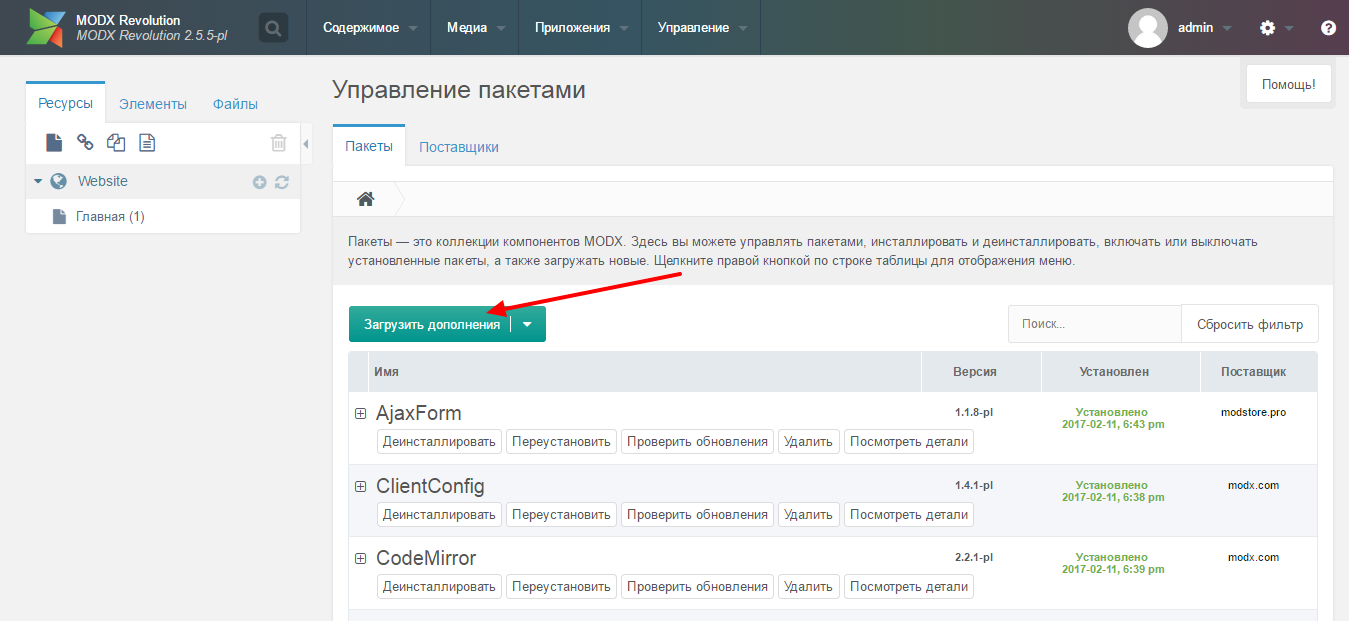1349x621 pixels.
Task: Collapse the left tree panel arrow
Action: click(x=306, y=144)
